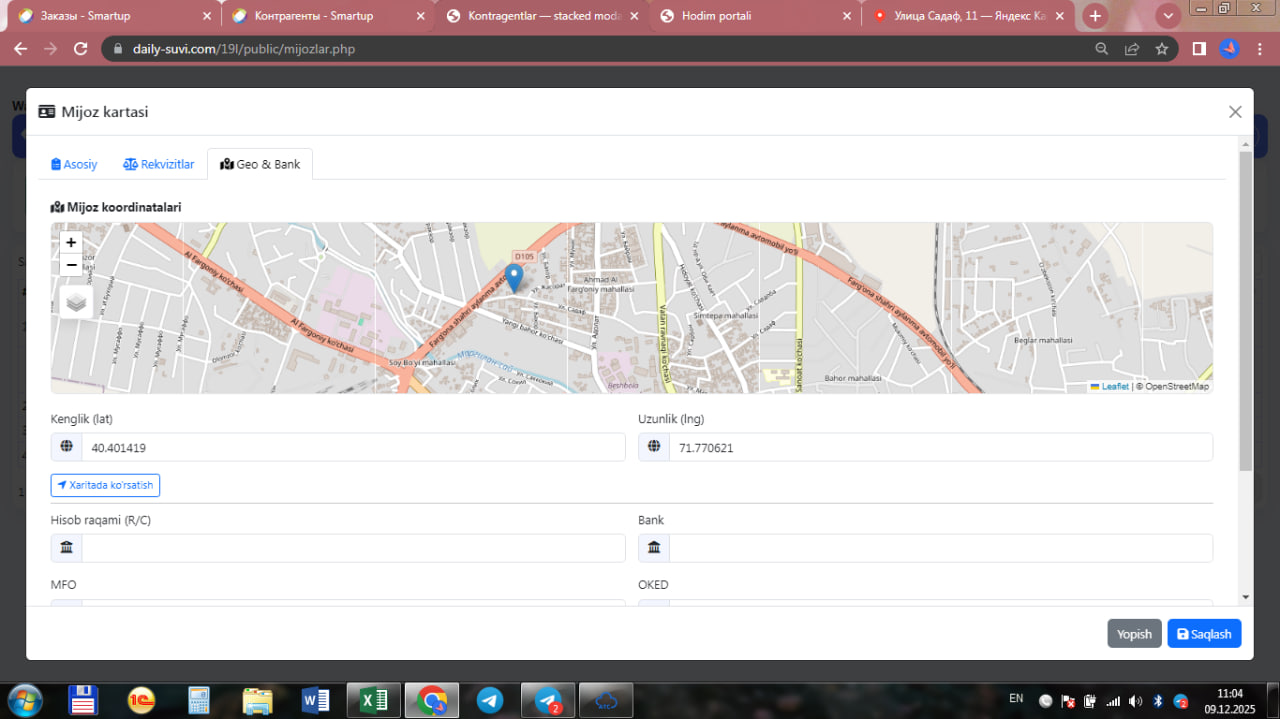This screenshot has width=1280, height=719.
Task: Focus the Hisob raqami (R/C) field
Action: click(x=352, y=548)
